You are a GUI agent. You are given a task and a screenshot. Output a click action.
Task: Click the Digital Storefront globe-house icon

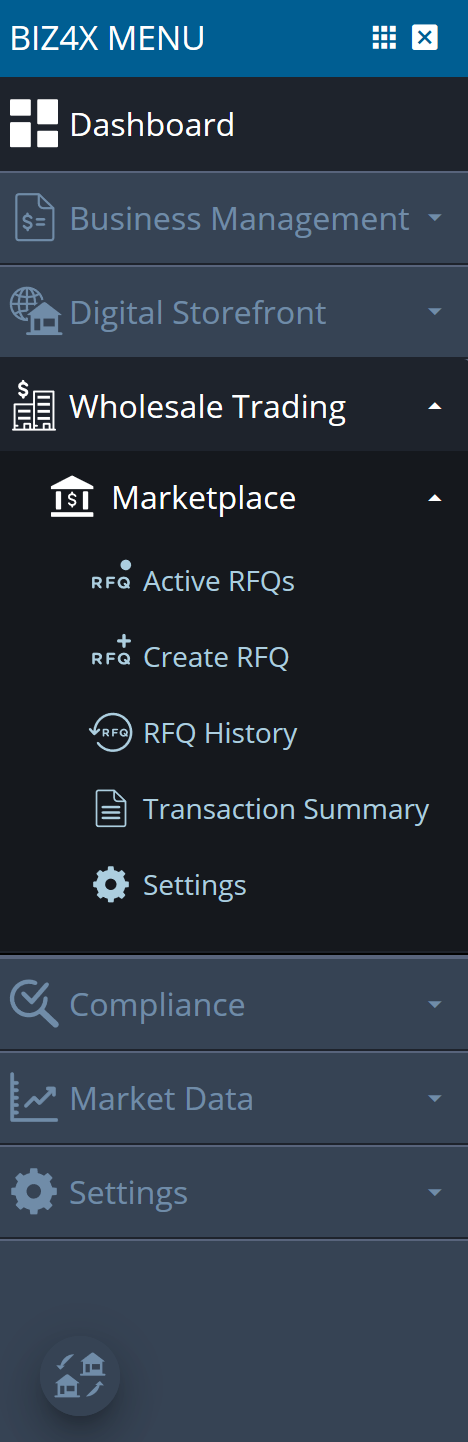point(36,312)
